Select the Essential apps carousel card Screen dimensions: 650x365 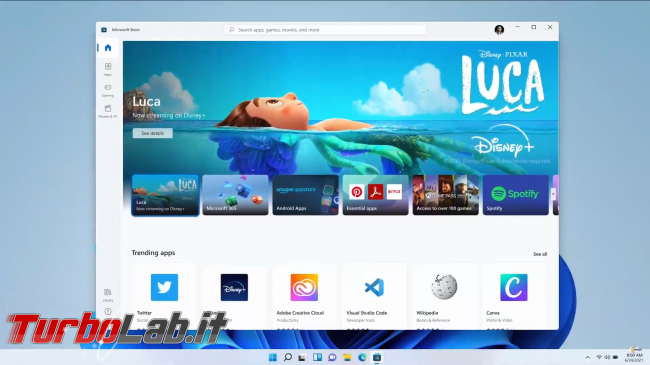click(x=375, y=195)
